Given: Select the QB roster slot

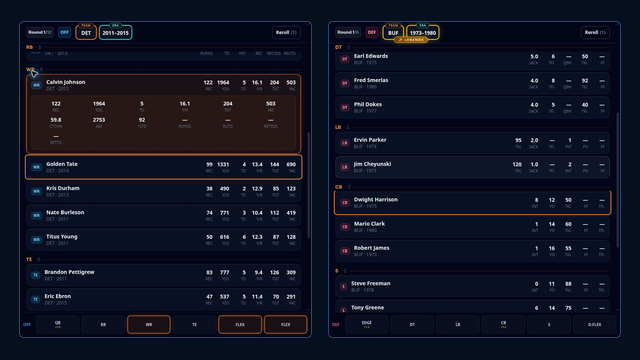Looking at the screenshot, I should pyautogui.click(x=58, y=324).
